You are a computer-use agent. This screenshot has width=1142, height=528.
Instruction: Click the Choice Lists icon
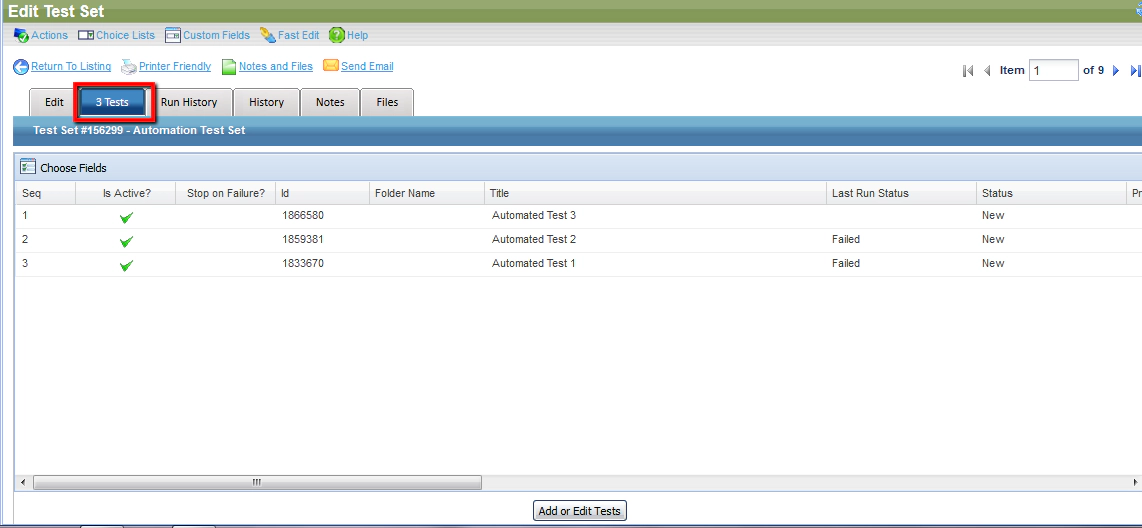[86, 35]
